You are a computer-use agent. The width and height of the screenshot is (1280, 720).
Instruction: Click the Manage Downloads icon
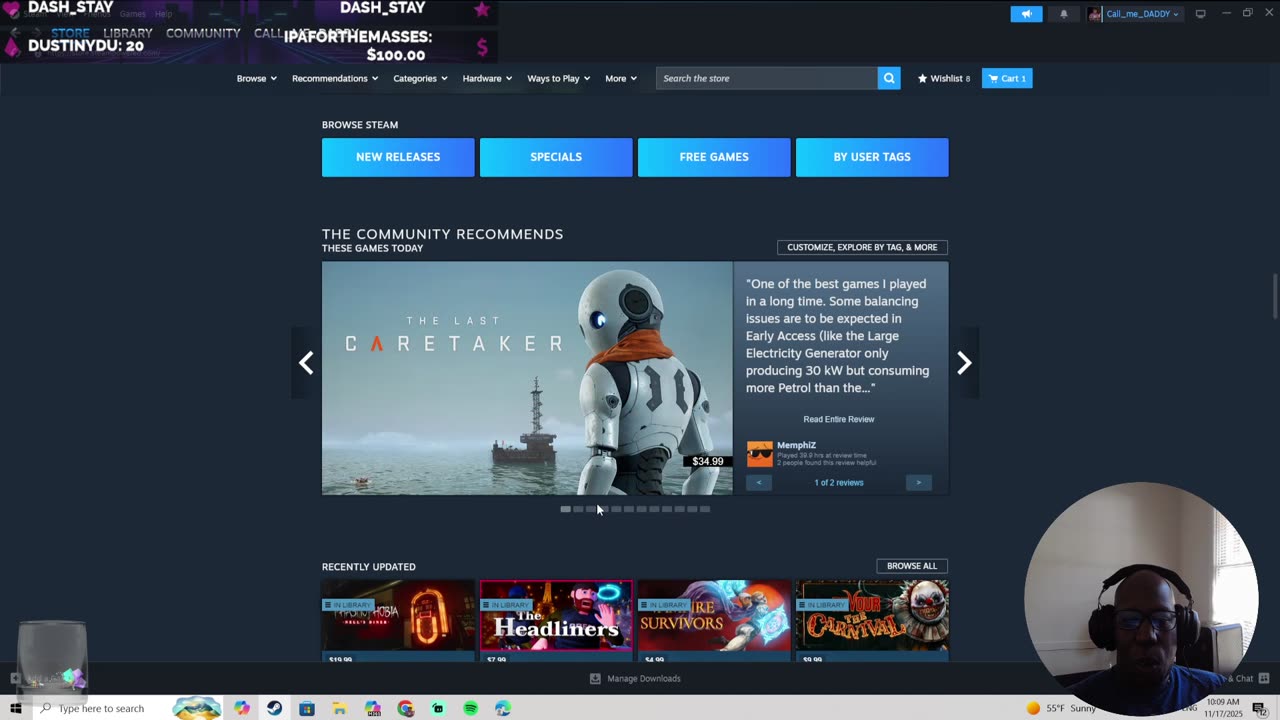(x=595, y=678)
